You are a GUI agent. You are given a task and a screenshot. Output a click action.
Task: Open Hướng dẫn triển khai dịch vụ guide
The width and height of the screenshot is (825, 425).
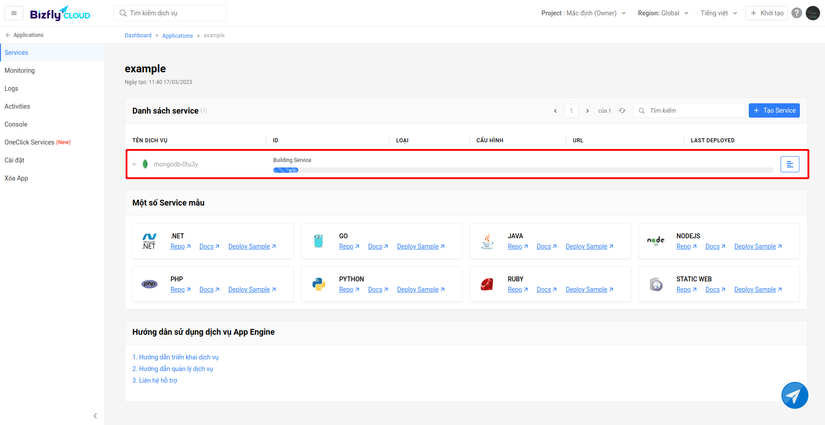176,357
